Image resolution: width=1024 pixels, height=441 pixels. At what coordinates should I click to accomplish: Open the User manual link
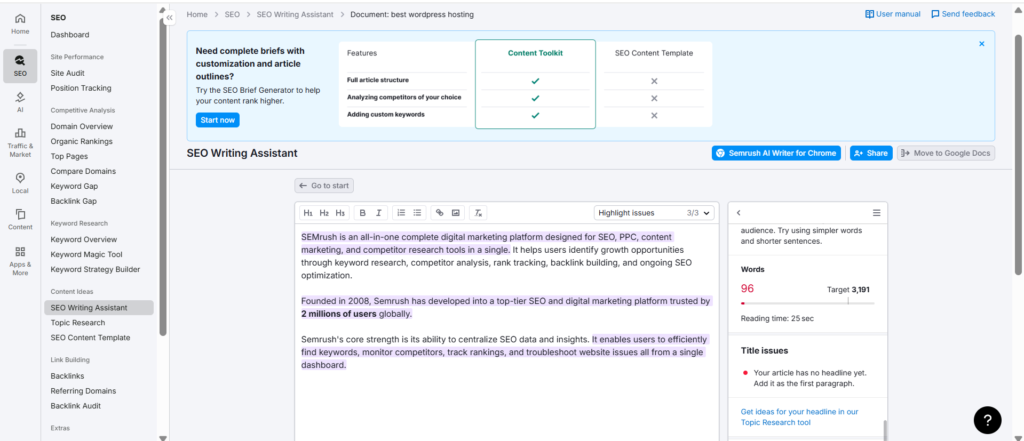(893, 14)
